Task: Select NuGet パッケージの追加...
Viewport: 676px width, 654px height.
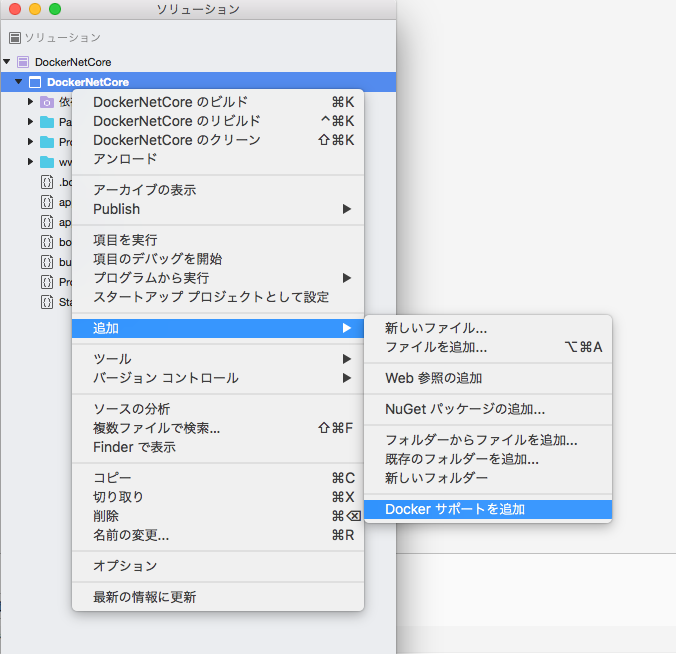Action: click(x=488, y=409)
